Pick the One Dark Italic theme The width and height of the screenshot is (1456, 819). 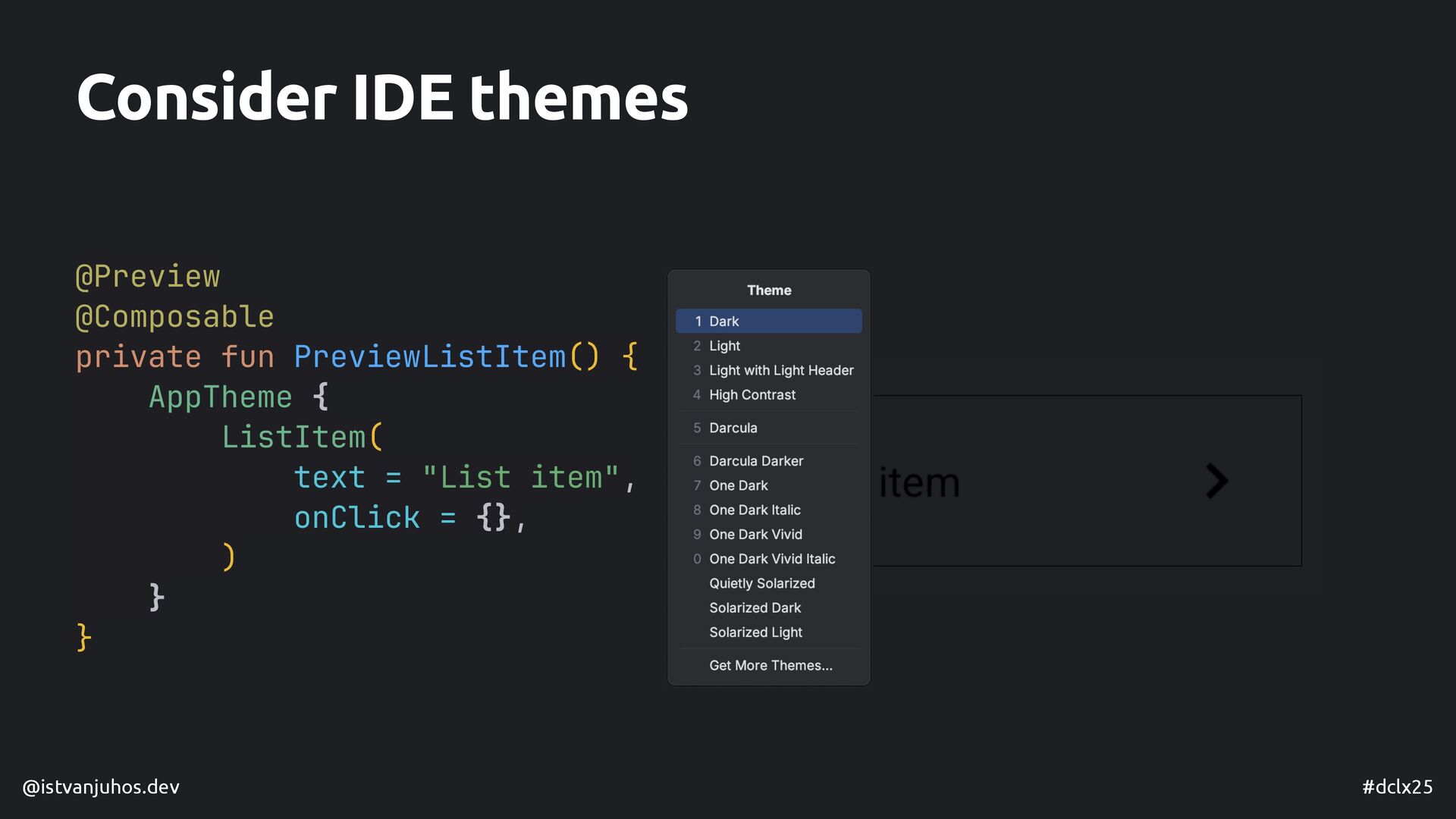click(x=768, y=510)
